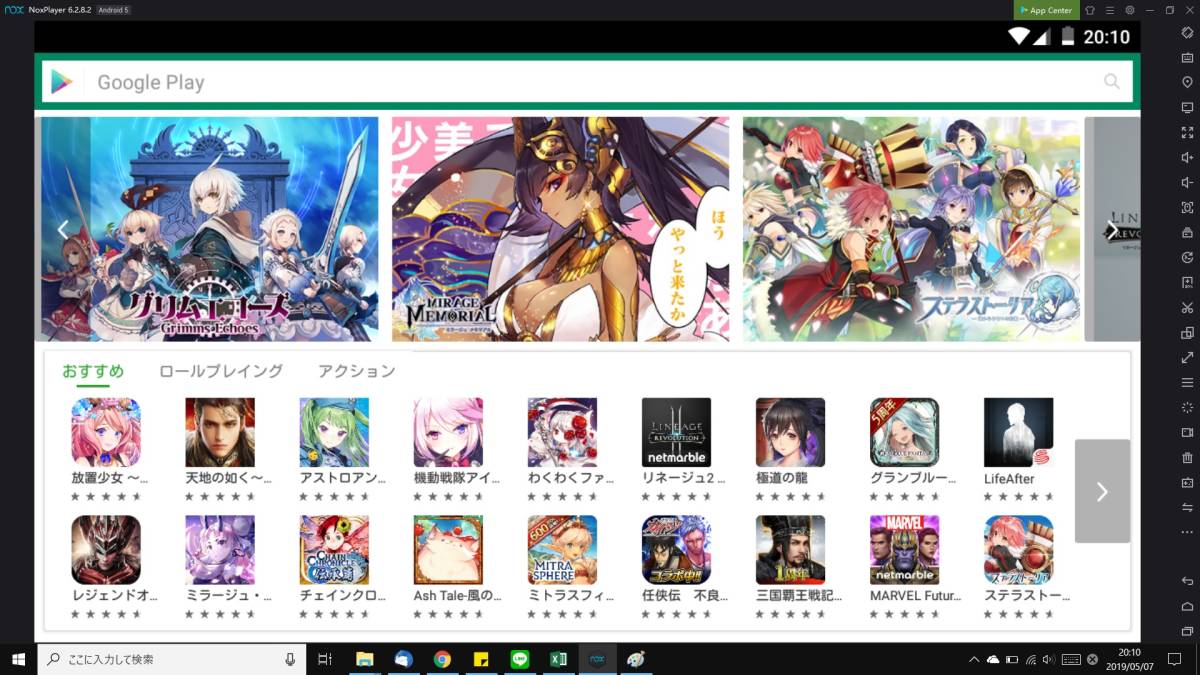
Task: Open Ash Tale app icon
Action: [448, 550]
